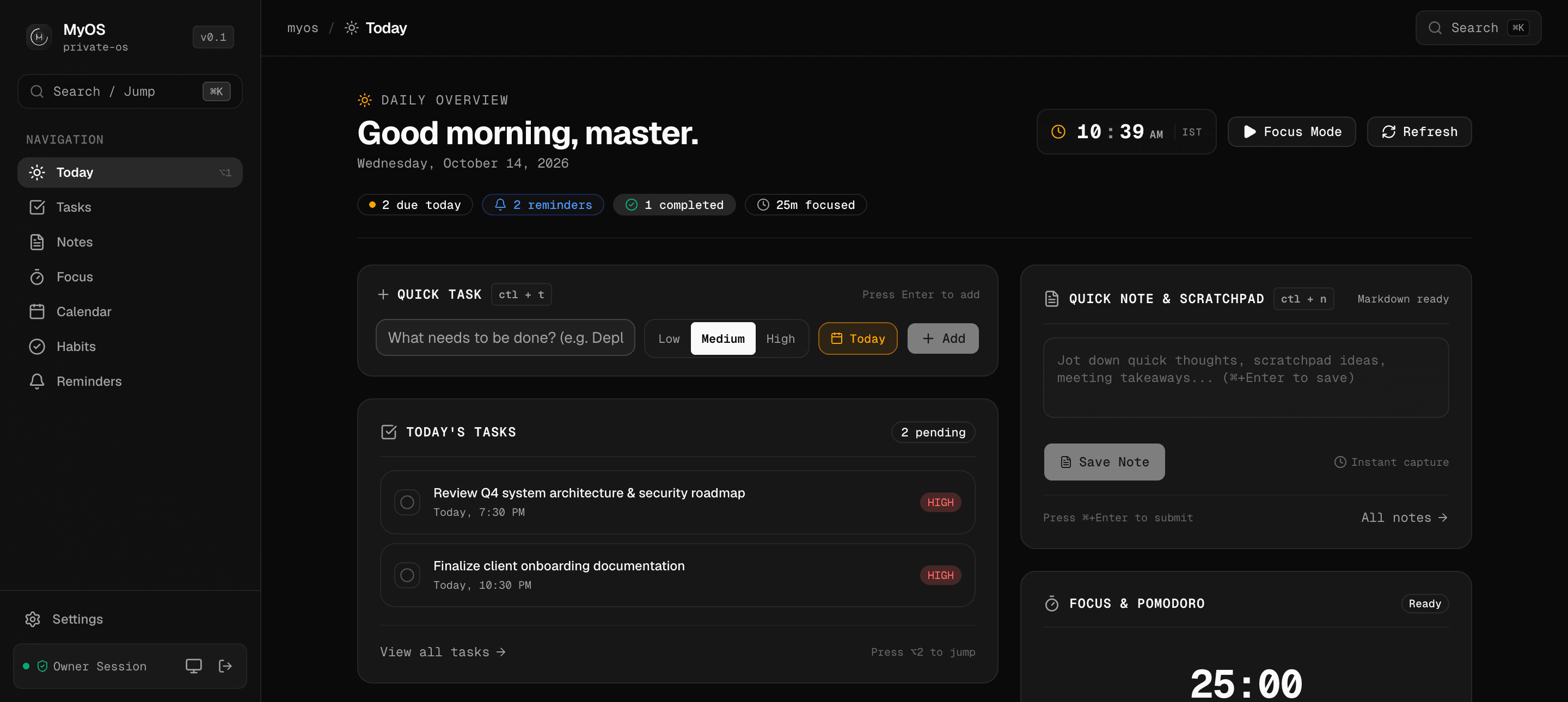The width and height of the screenshot is (1568, 702).
Task: Go to Notes in the navigation
Action: pos(130,242)
